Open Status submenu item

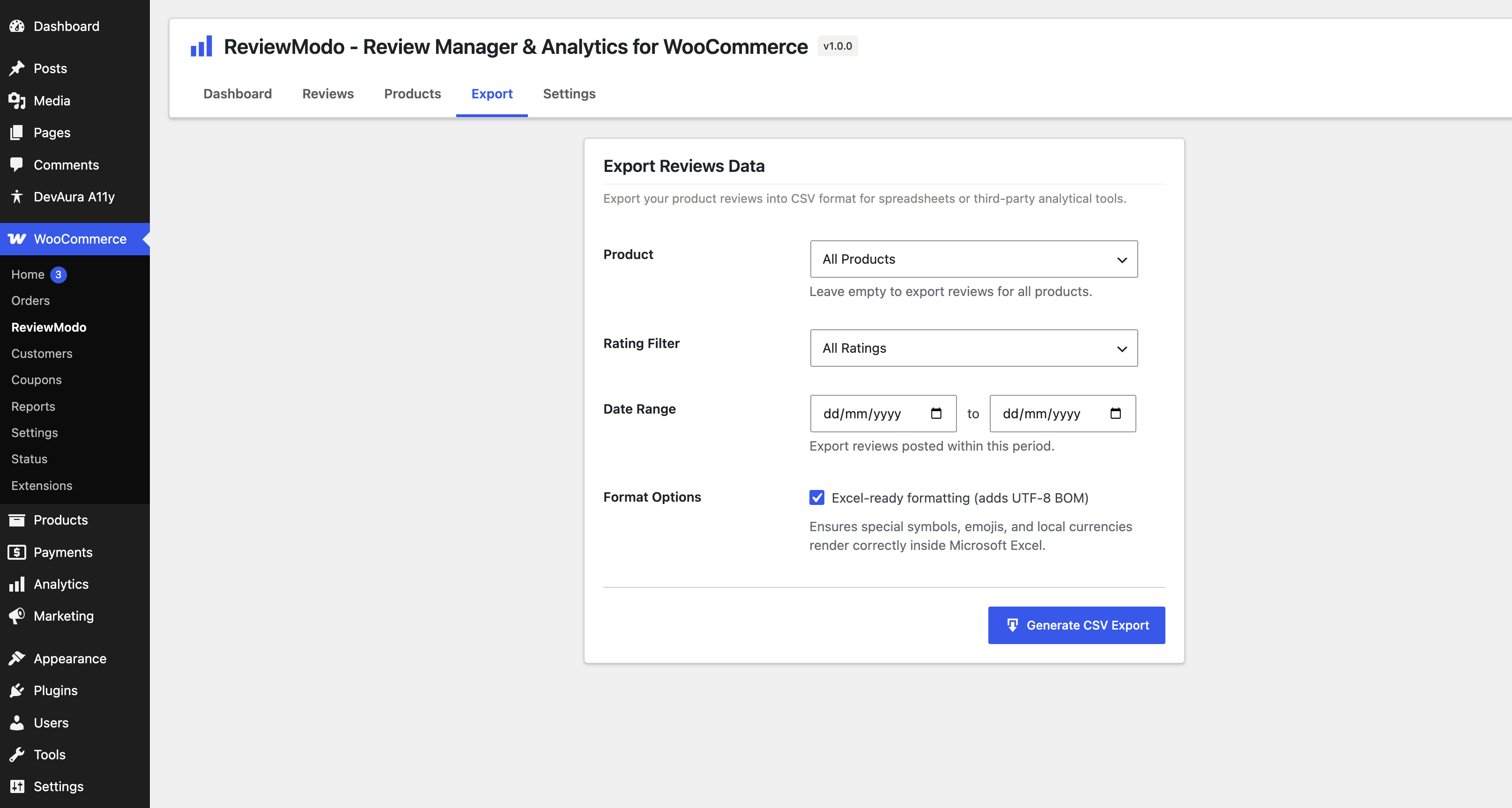click(x=30, y=460)
